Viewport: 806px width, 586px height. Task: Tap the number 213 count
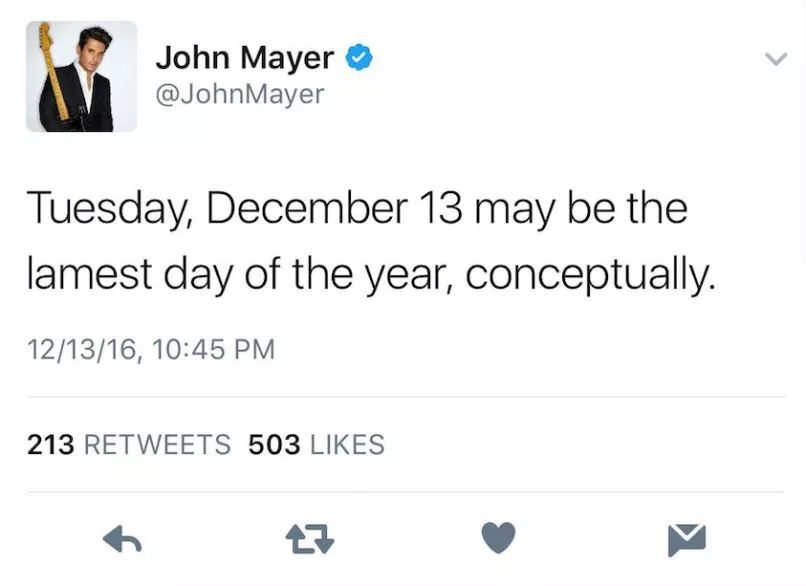pos(50,445)
